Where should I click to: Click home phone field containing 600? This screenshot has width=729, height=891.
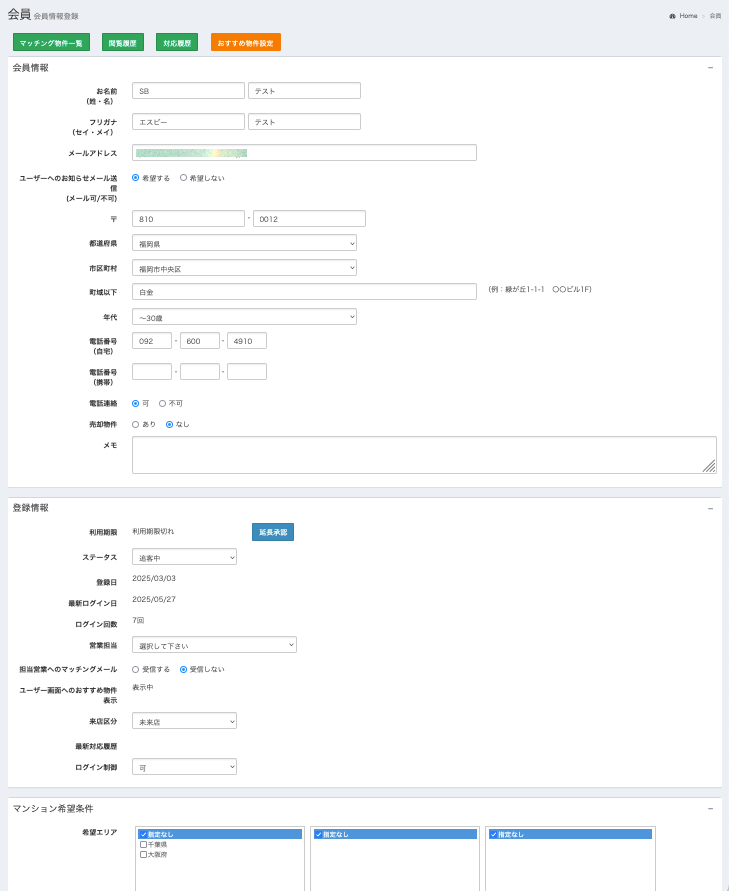click(199, 341)
